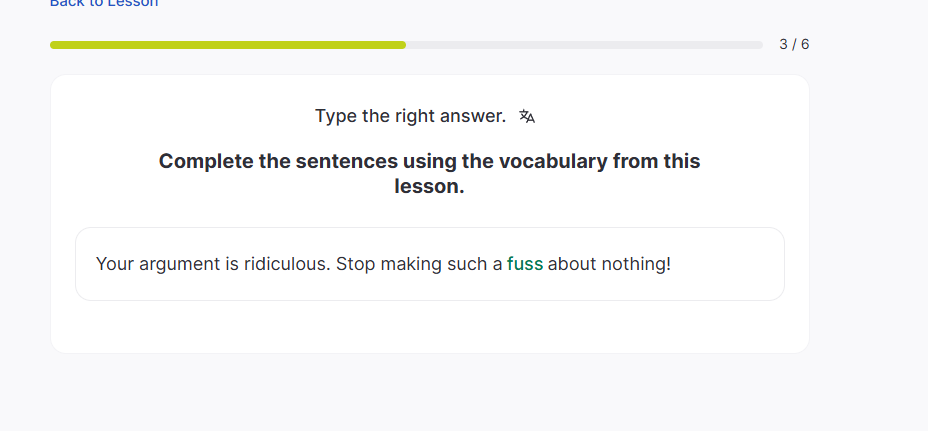Click the word "sentences" in the heading

click(x=345, y=161)
